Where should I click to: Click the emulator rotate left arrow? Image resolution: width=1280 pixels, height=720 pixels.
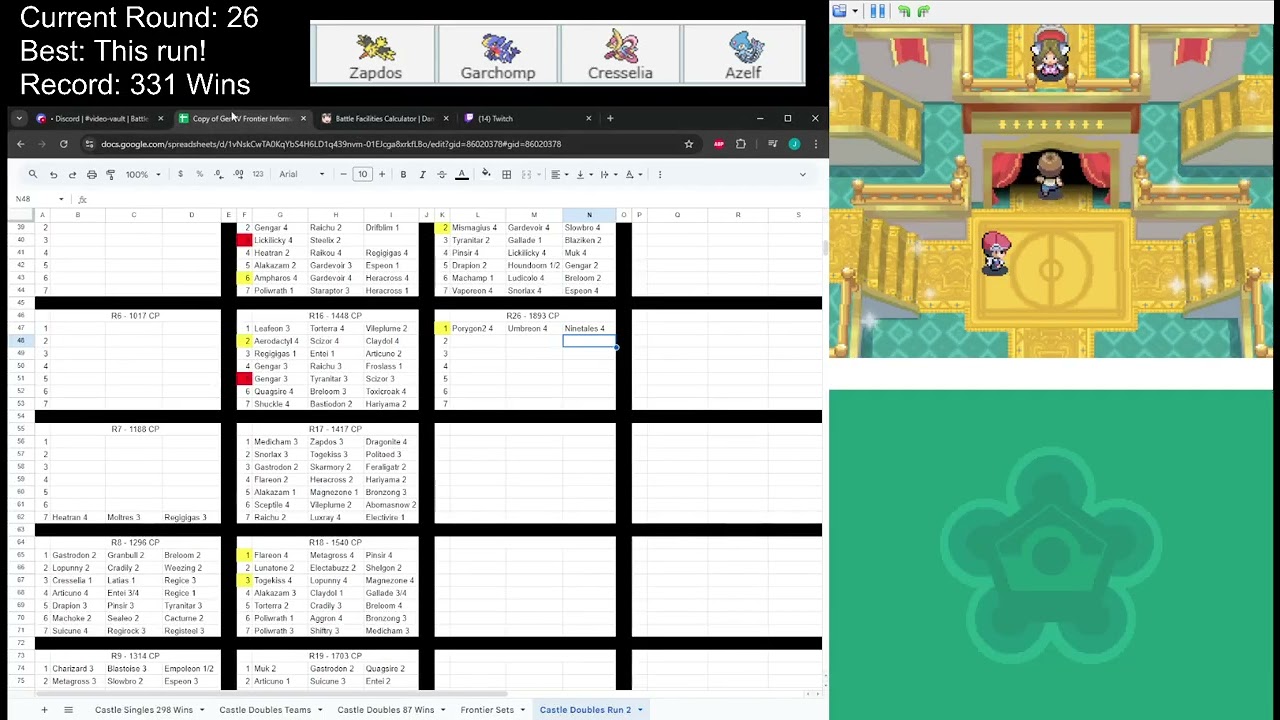pyautogui.click(x=904, y=11)
